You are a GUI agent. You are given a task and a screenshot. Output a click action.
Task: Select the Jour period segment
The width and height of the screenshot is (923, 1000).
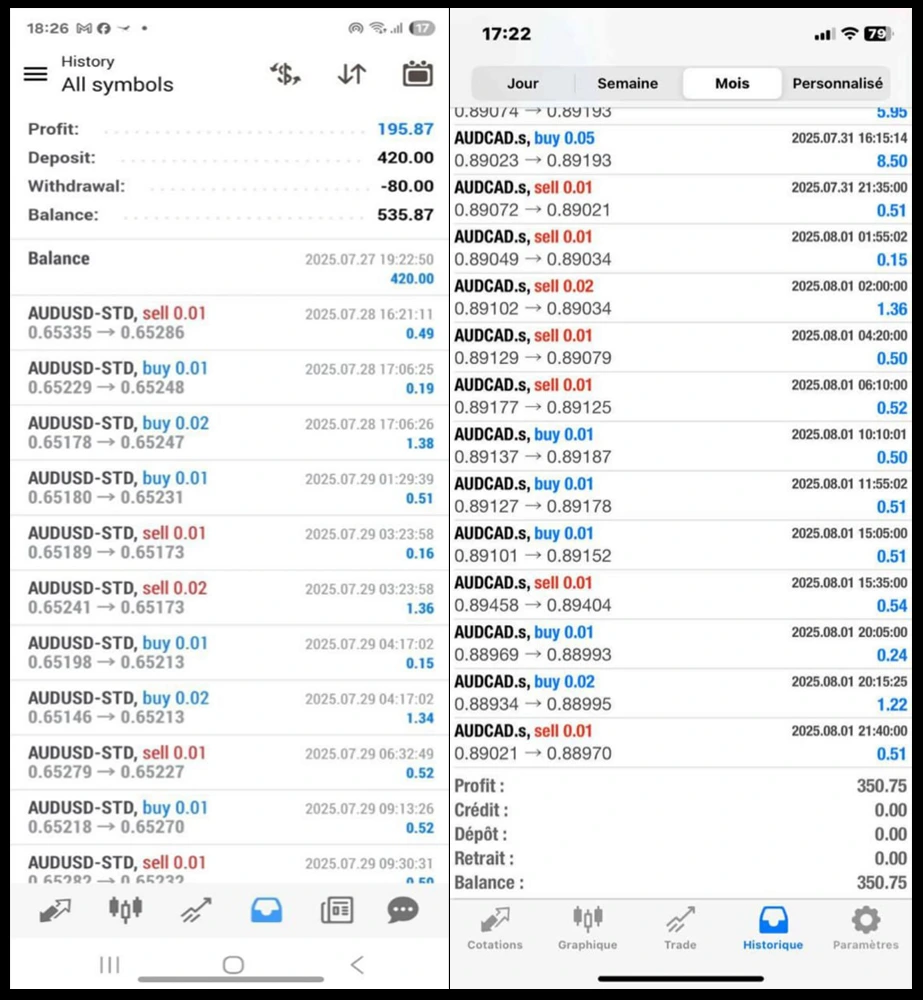(x=522, y=84)
